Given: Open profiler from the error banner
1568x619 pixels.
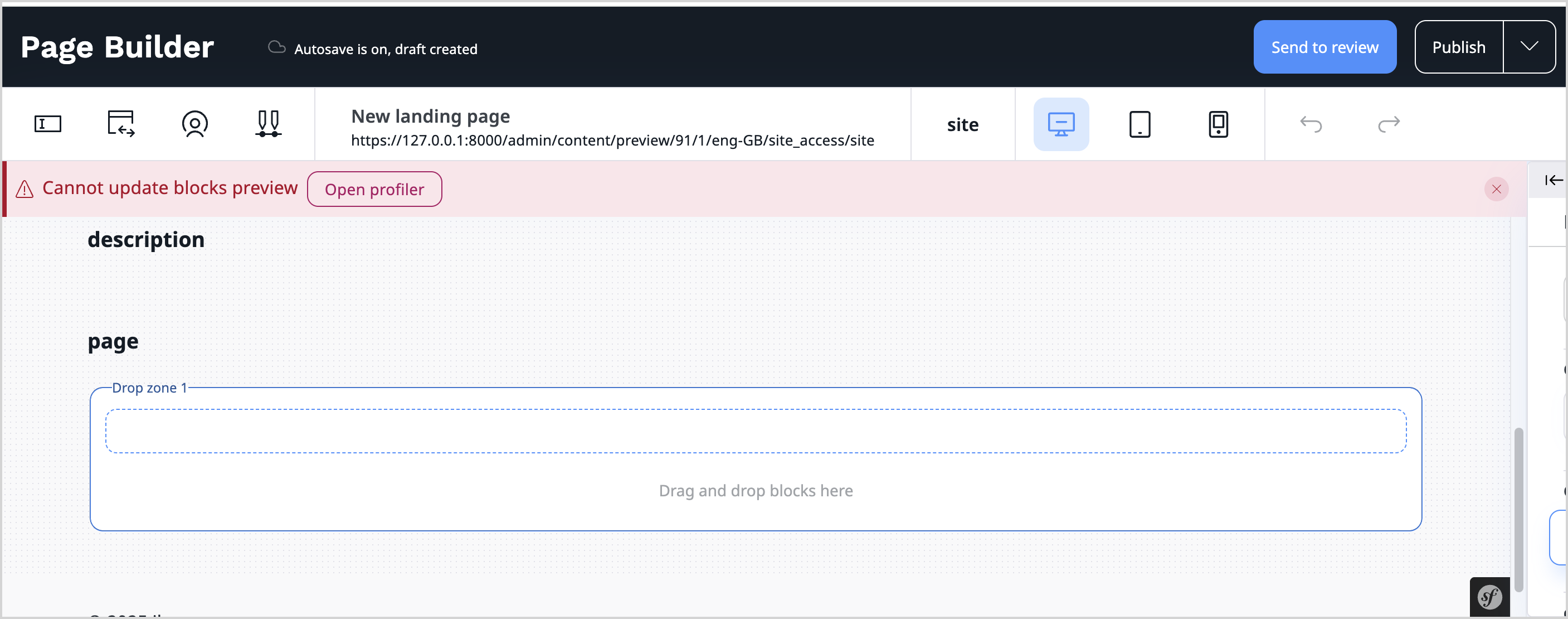Looking at the screenshot, I should point(374,189).
